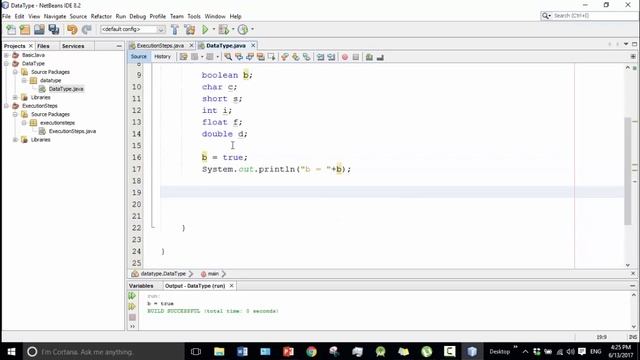Open the Debug menu

[x=138, y=16]
